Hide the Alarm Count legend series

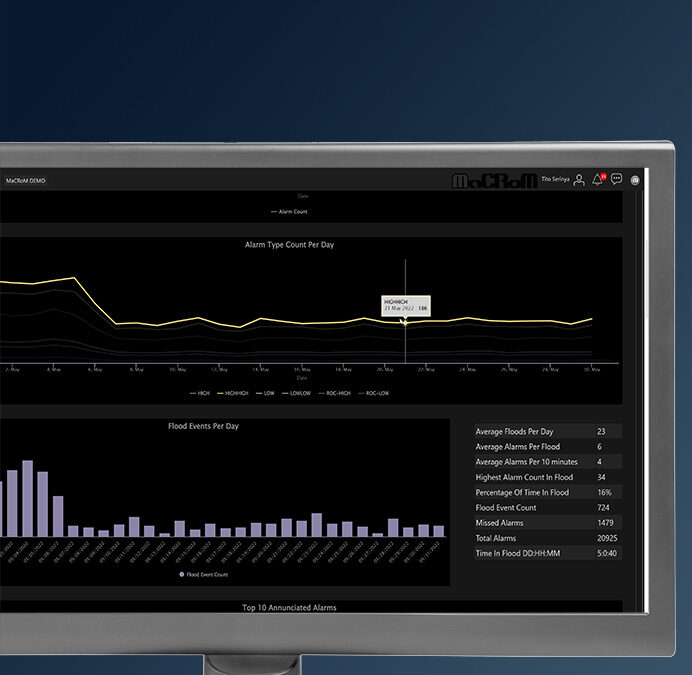(x=289, y=212)
